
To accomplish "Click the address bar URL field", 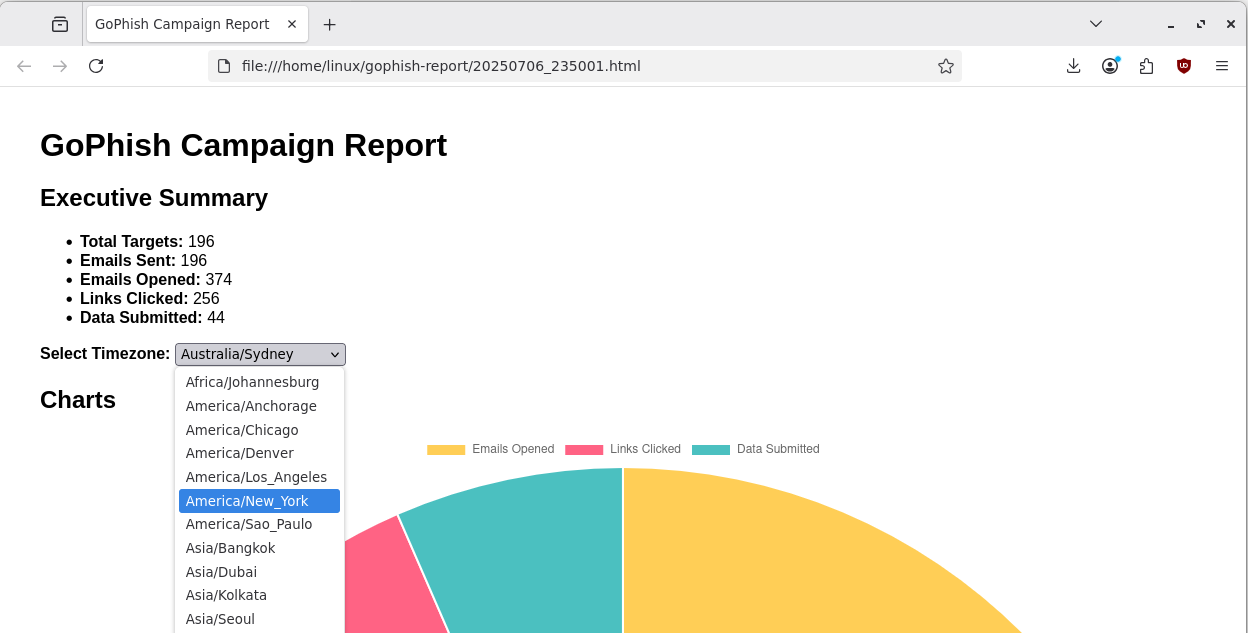I will 585,66.
